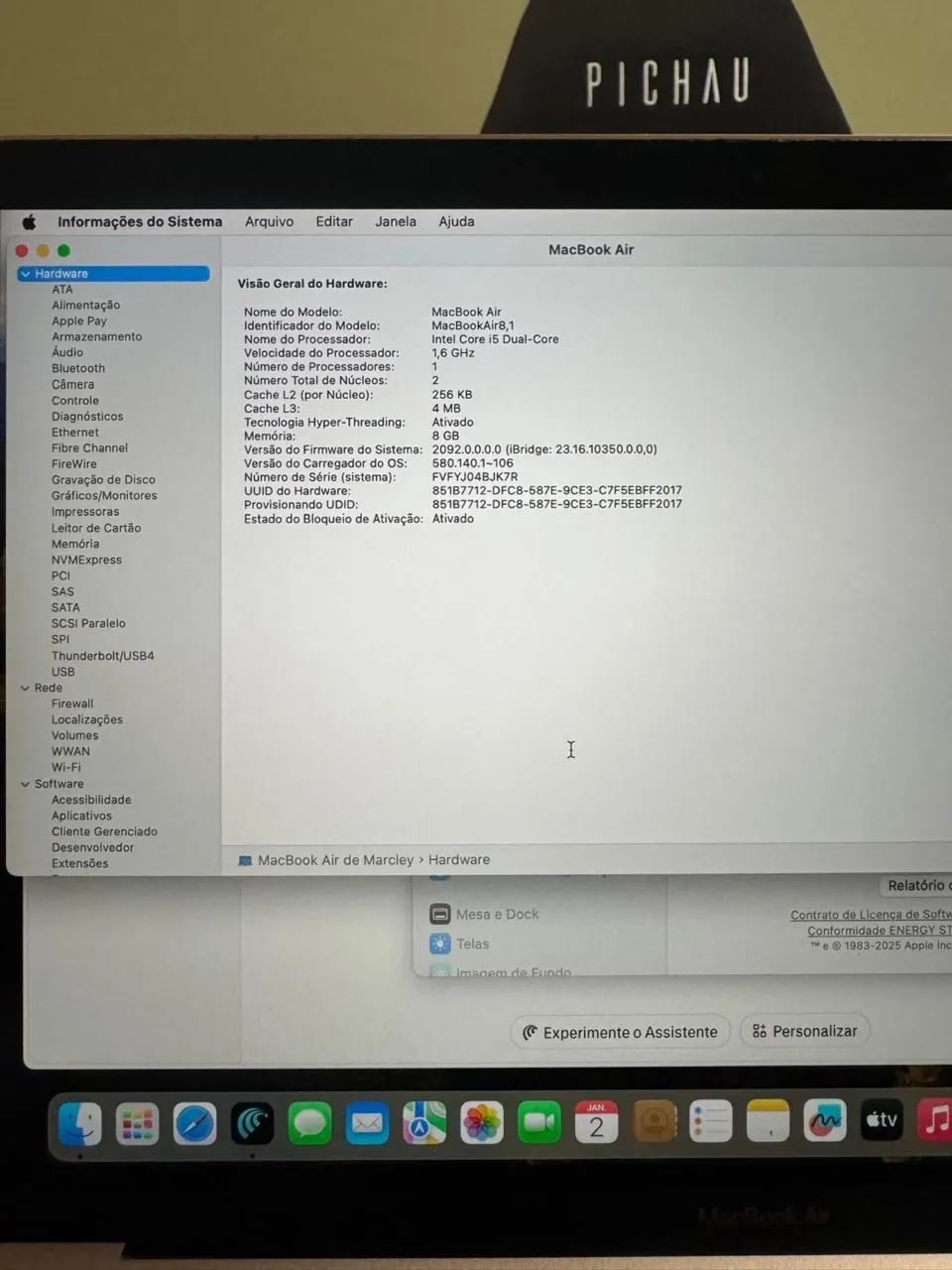The height and width of the screenshot is (1270, 952).
Task: Open Contacts app in the Dock
Action: click(654, 1121)
